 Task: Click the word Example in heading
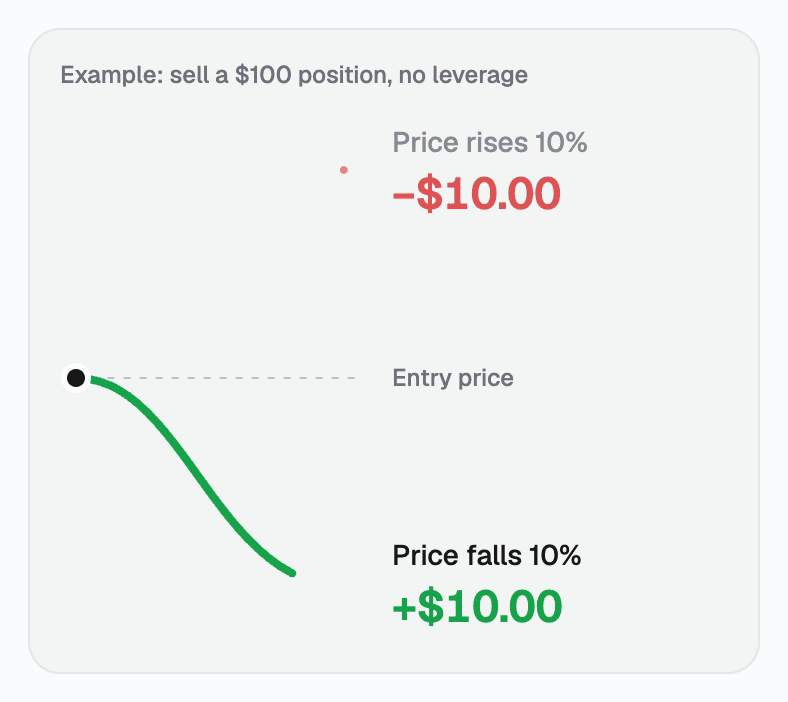tap(112, 75)
